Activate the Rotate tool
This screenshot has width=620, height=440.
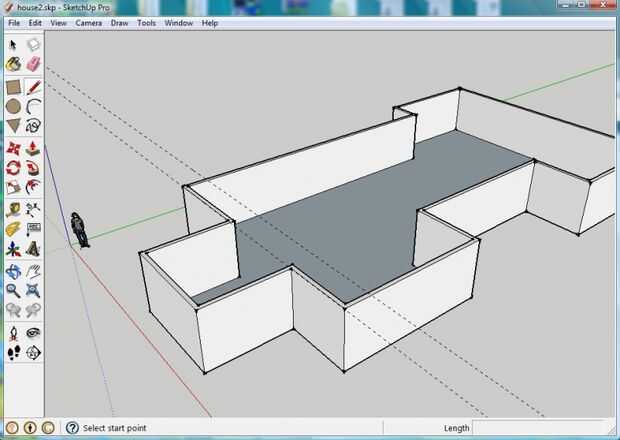click(13, 168)
